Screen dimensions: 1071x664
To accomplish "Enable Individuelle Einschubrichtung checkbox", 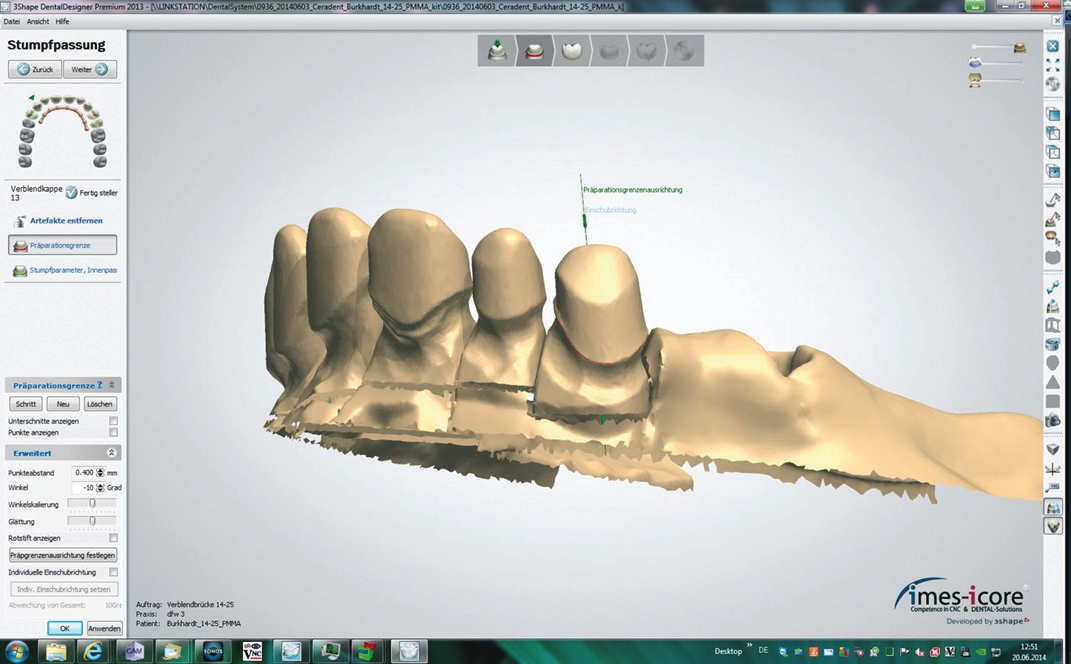I will pyautogui.click(x=113, y=572).
